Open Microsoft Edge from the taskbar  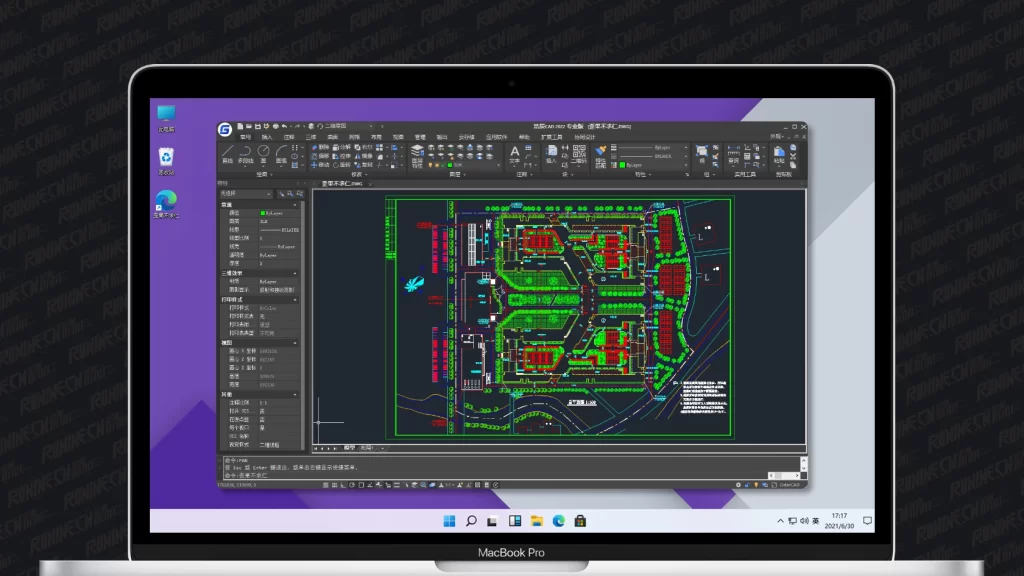(x=559, y=521)
